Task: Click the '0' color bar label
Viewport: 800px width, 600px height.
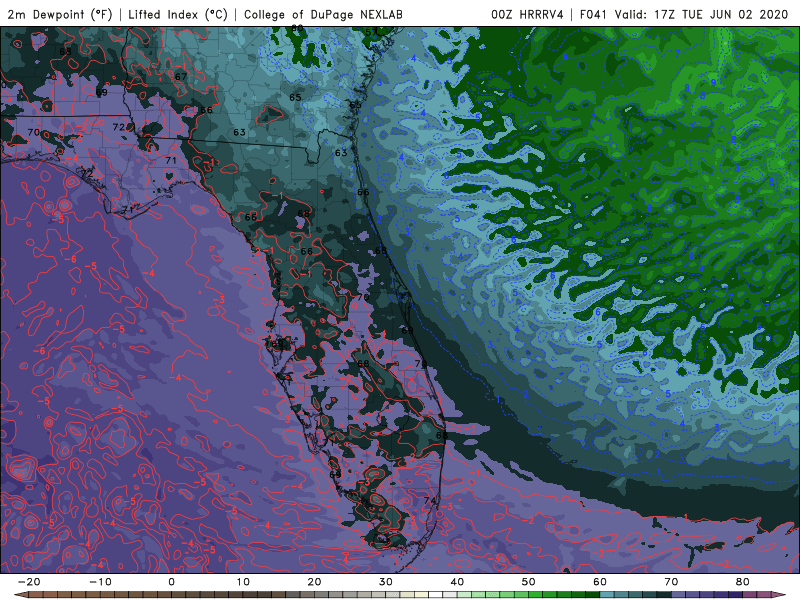Action: coord(171,582)
